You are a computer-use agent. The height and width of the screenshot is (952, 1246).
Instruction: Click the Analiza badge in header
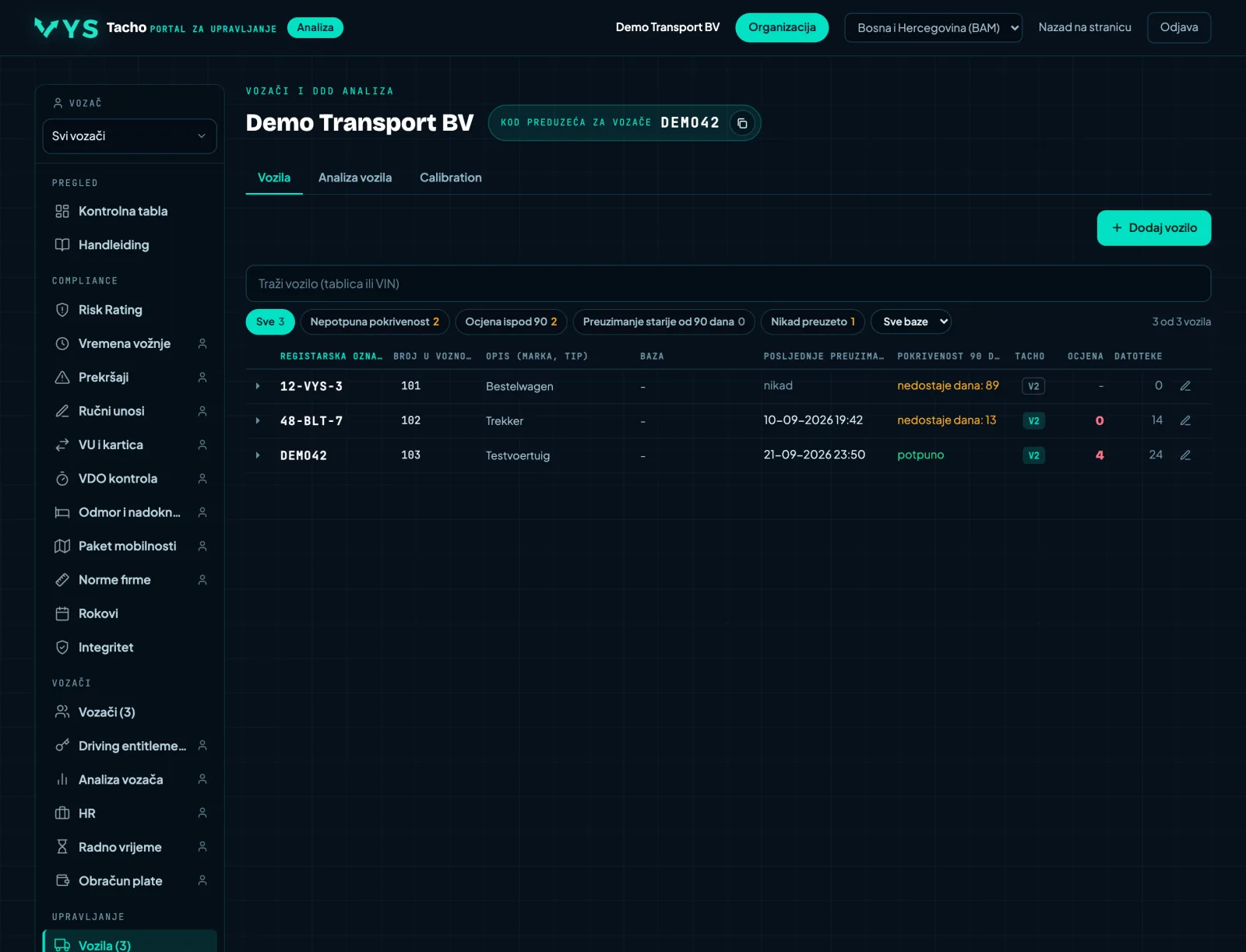(x=315, y=27)
